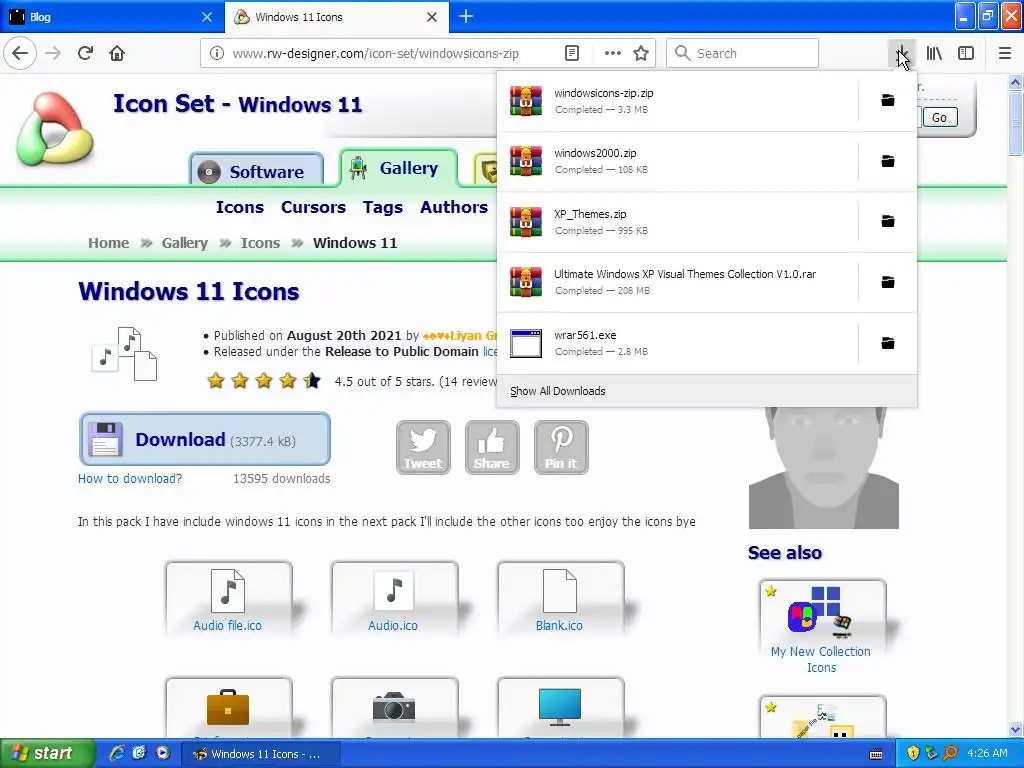Click the author's profile picture
Viewport: 1024px width, 768px height.
pyautogui.click(x=824, y=468)
